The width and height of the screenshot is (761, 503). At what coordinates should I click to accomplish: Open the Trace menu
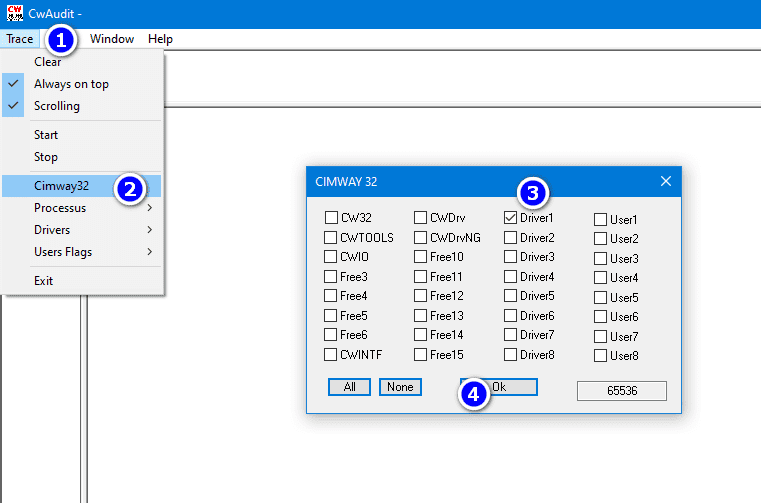[x=19, y=39]
